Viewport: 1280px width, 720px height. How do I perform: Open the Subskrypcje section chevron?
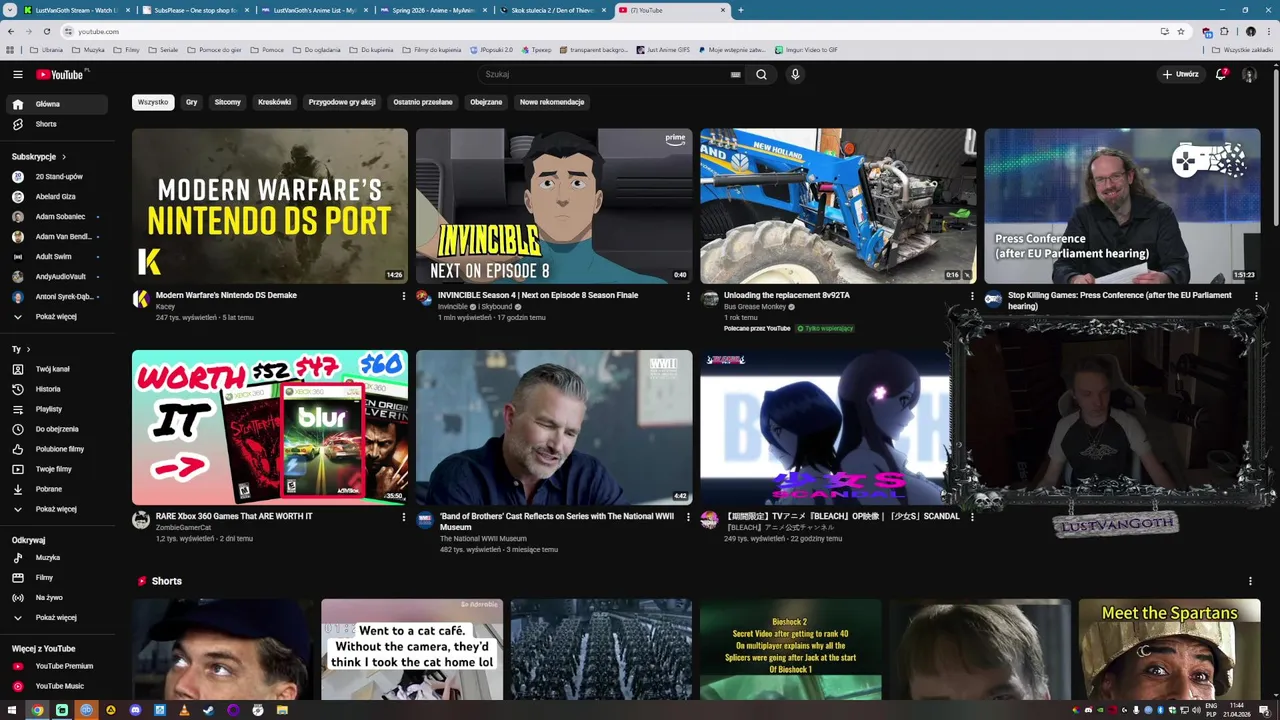64,157
